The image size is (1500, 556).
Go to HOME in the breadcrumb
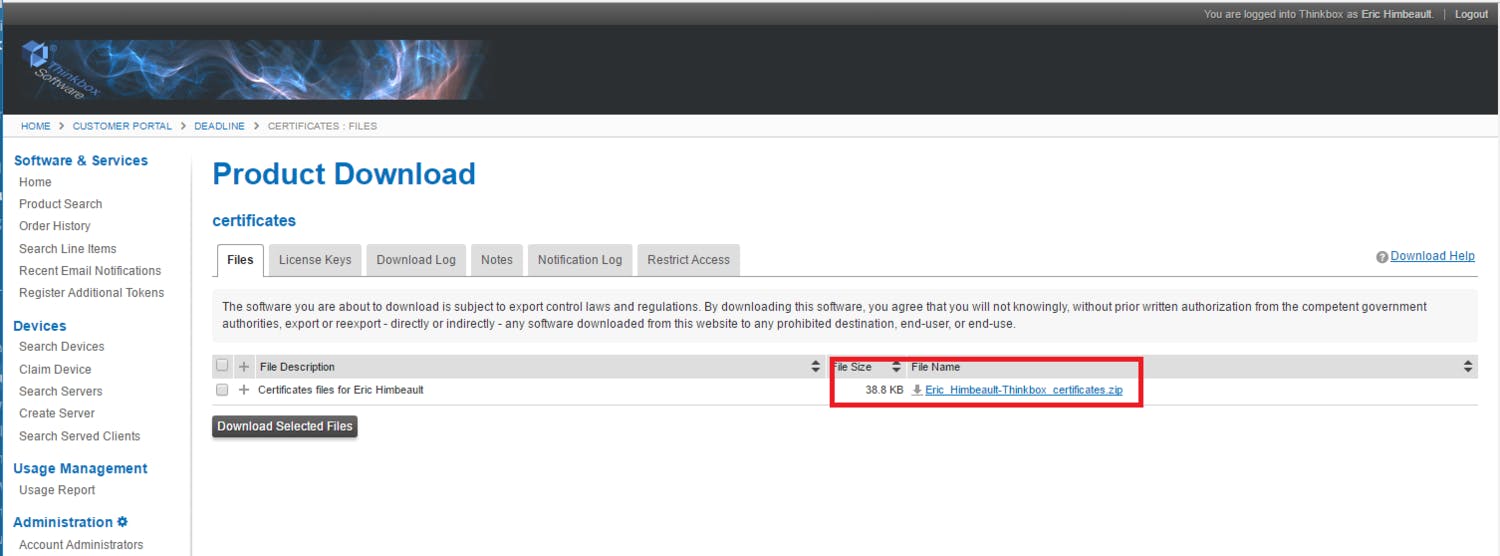36,126
